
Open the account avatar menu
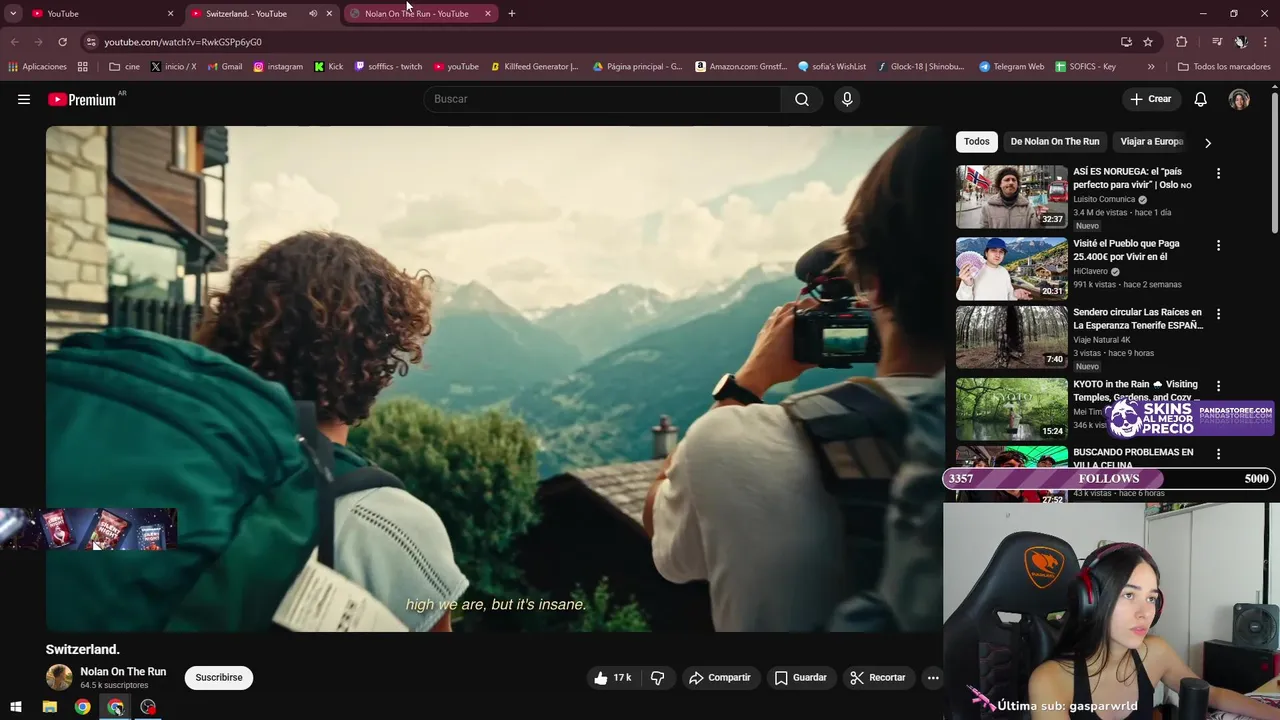1239,99
